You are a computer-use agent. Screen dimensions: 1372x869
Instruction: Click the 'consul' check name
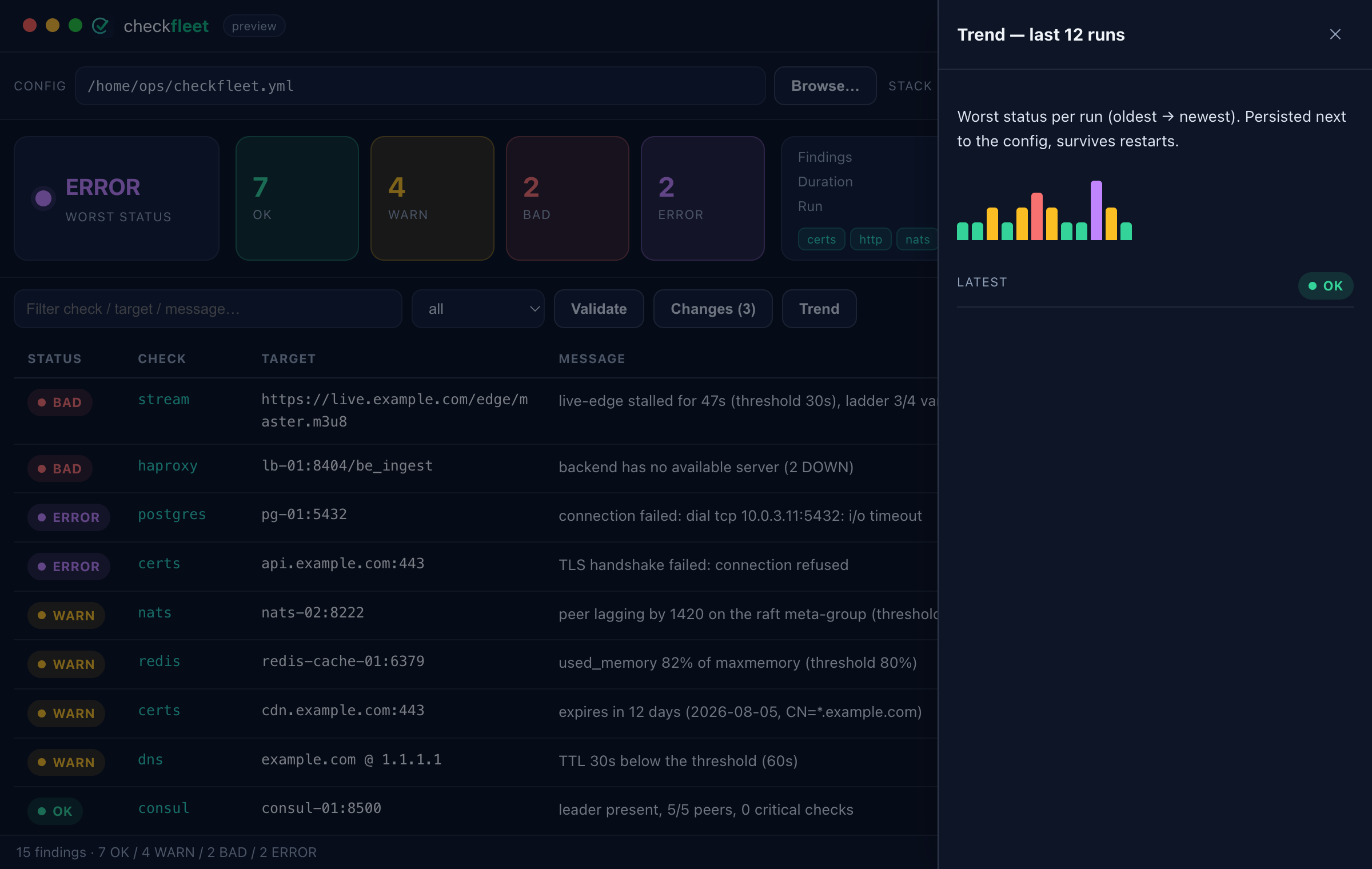tap(163, 808)
